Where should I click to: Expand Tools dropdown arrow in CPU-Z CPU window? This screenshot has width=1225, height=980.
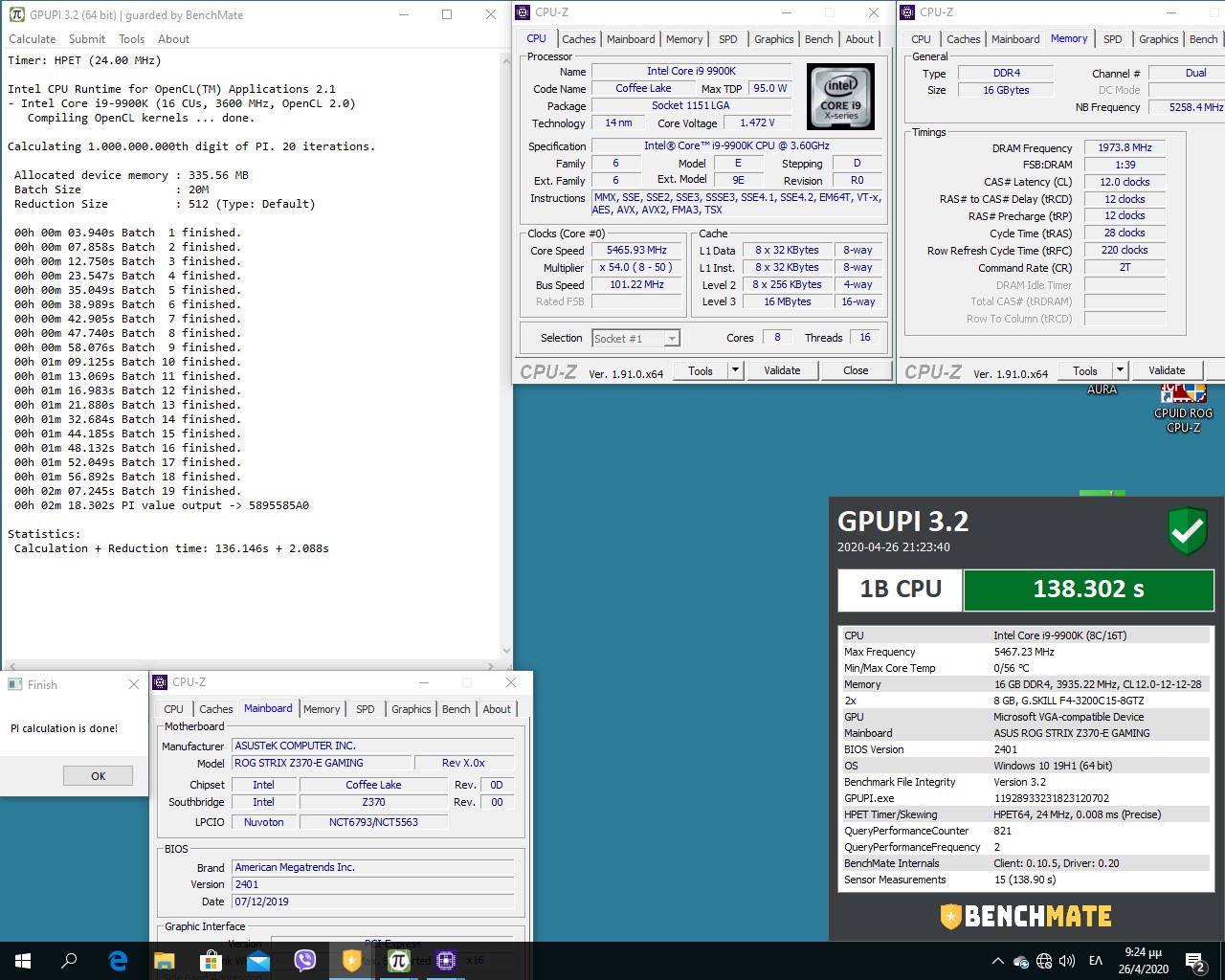coord(735,370)
